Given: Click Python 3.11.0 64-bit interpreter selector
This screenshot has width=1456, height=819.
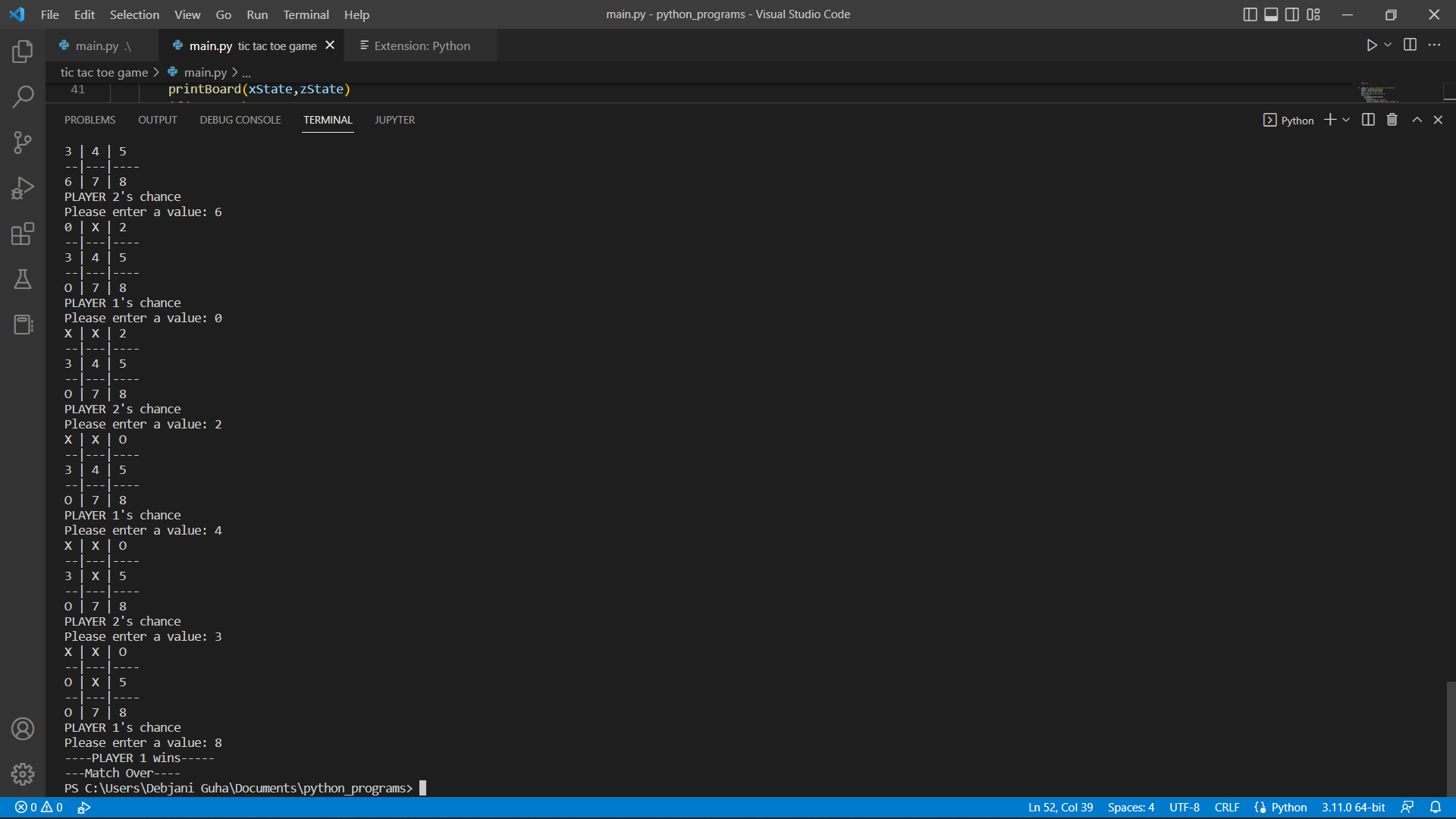Looking at the screenshot, I should [x=1353, y=807].
